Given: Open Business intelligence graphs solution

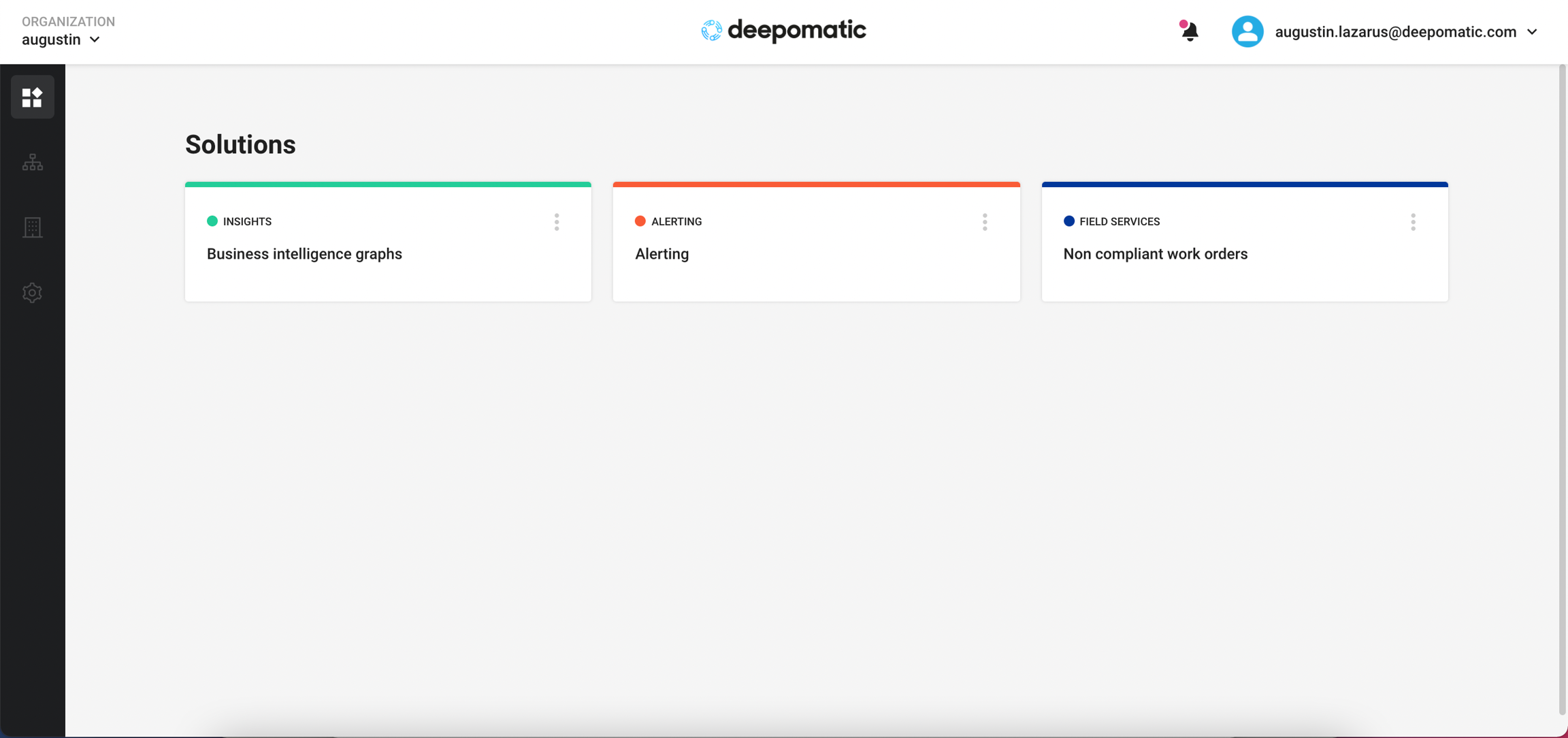Looking at the screenshot, I should click(x=304, y=254).
